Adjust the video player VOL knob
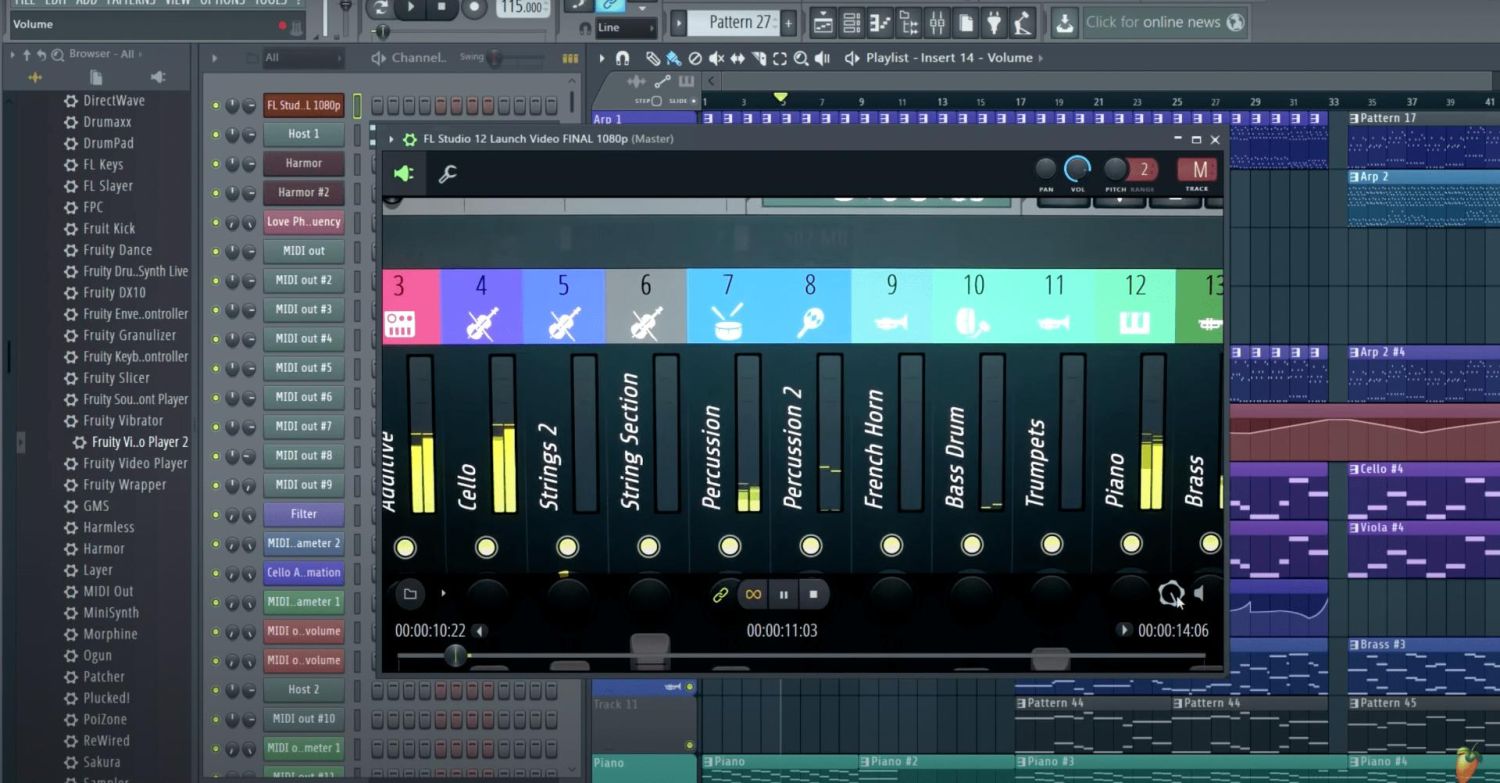The width and height of the screenshot is (1500, 783). point(1077,168)
